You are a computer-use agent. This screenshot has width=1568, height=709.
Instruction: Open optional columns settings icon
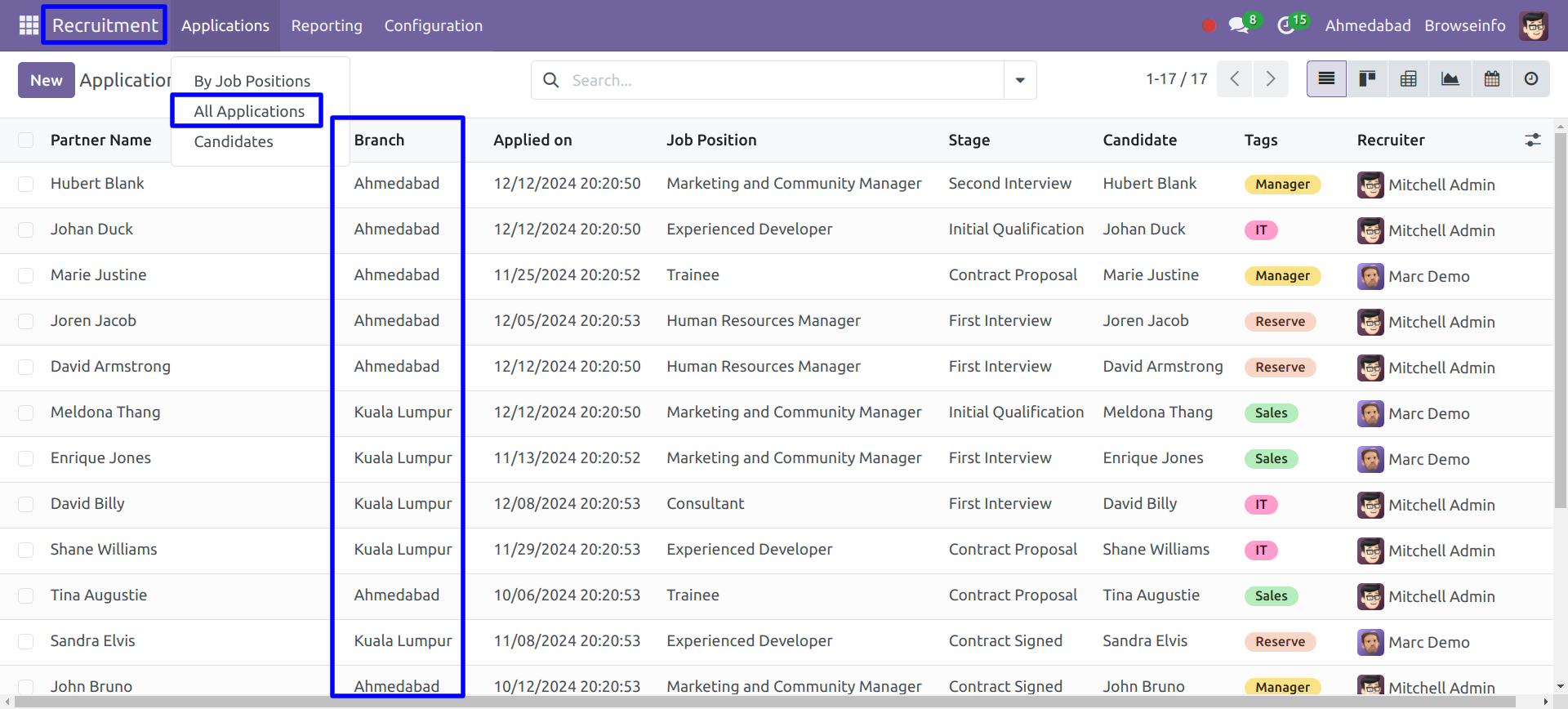tap(1533, 140)
